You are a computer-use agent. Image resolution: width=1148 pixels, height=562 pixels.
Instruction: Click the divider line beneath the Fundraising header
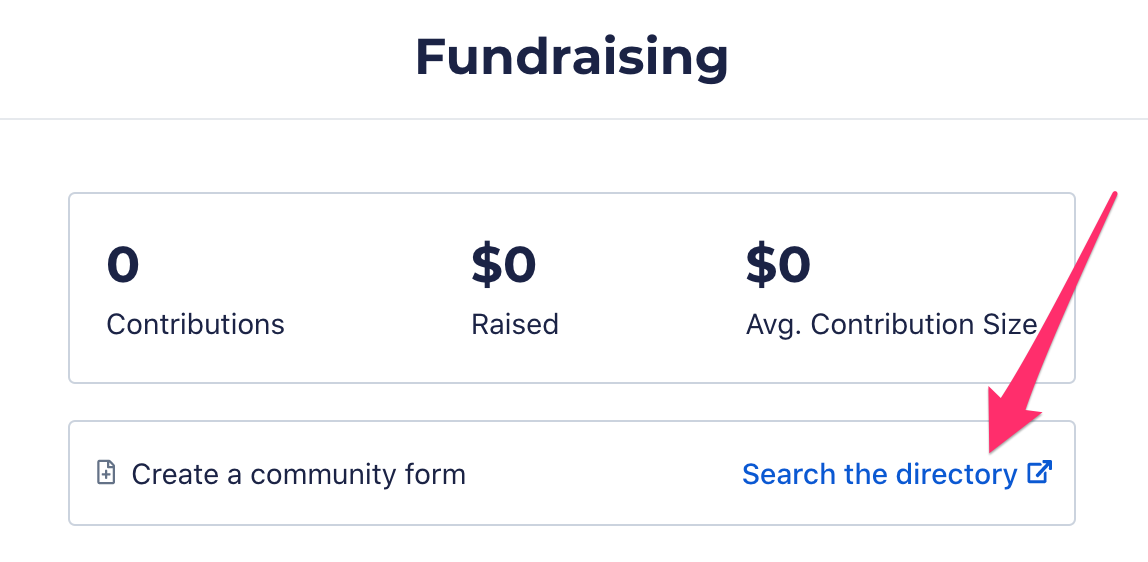pos(574,119)
